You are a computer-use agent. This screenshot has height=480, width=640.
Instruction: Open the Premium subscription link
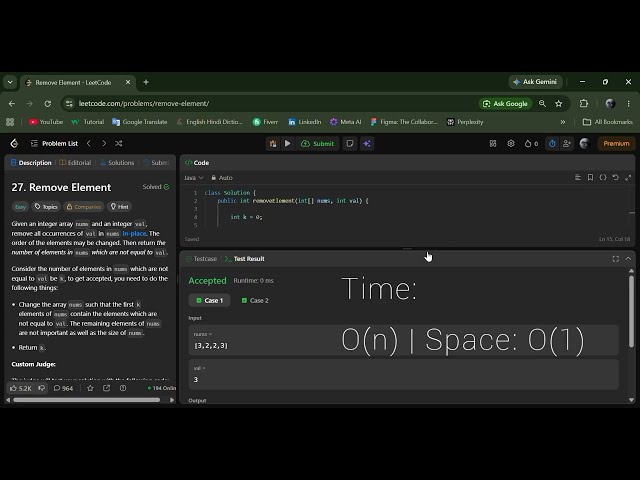pos(616,143)
